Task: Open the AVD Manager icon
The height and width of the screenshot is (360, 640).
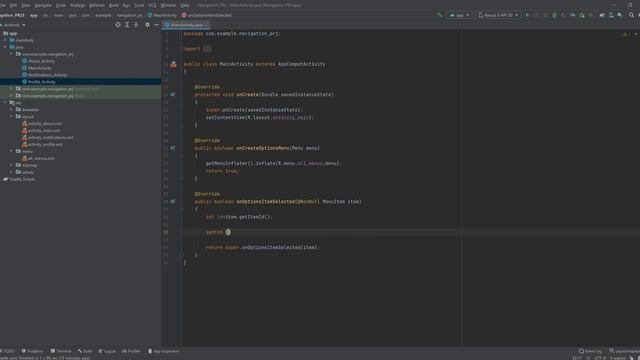Action: [x=611, y=15]
